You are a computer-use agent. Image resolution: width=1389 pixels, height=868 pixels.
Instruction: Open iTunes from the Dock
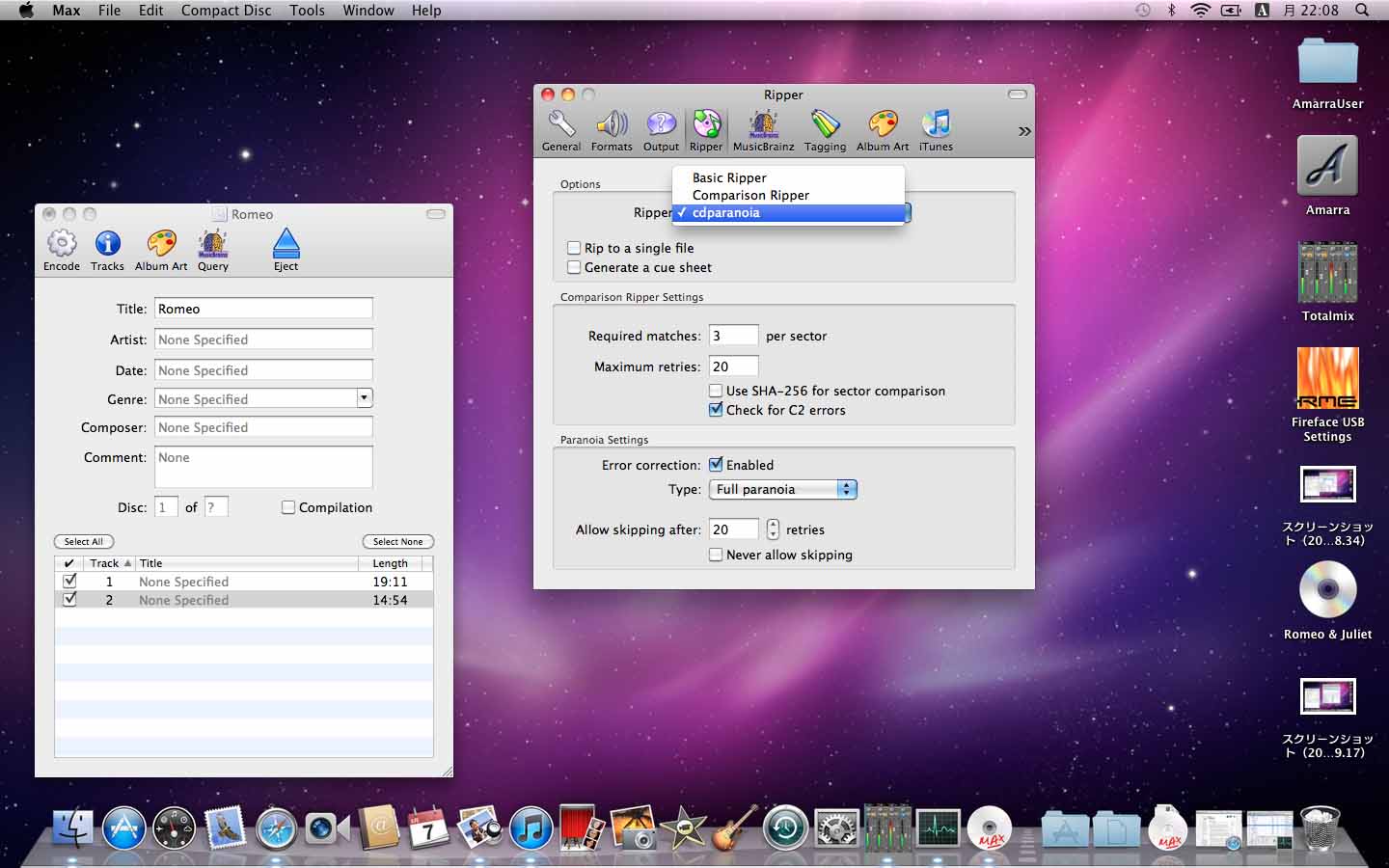point(531,828)
